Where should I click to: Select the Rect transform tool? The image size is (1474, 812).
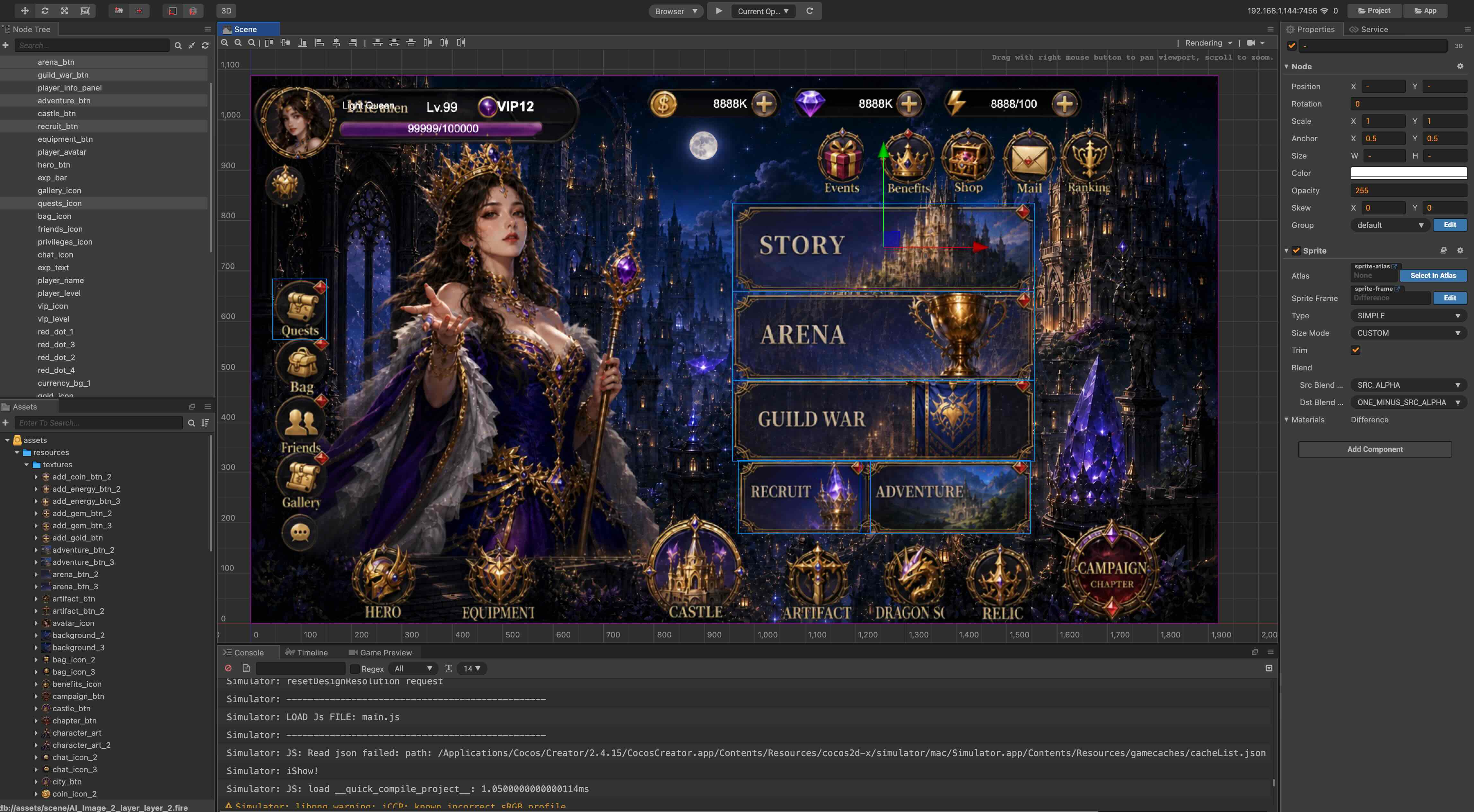pyautogui.click(x=85, y=10)
